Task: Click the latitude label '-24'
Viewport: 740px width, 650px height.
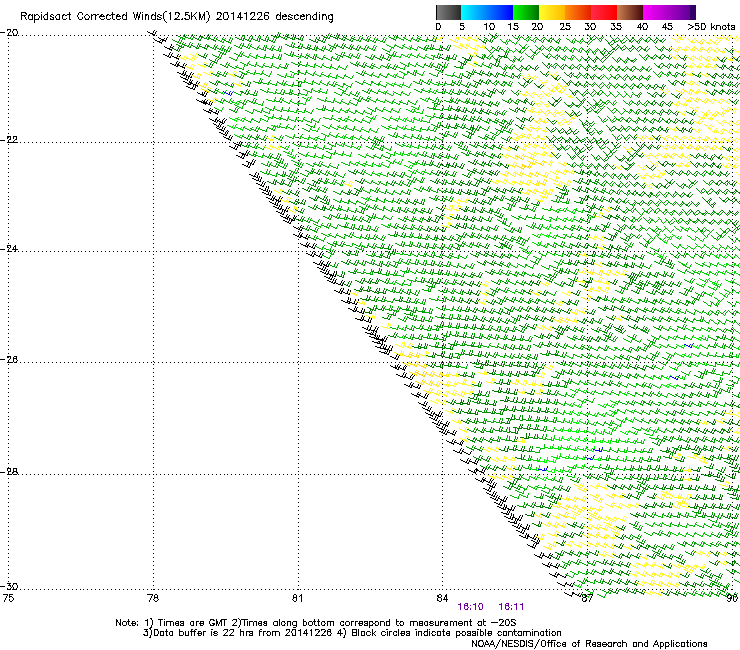Action: [x=10, y=249]
